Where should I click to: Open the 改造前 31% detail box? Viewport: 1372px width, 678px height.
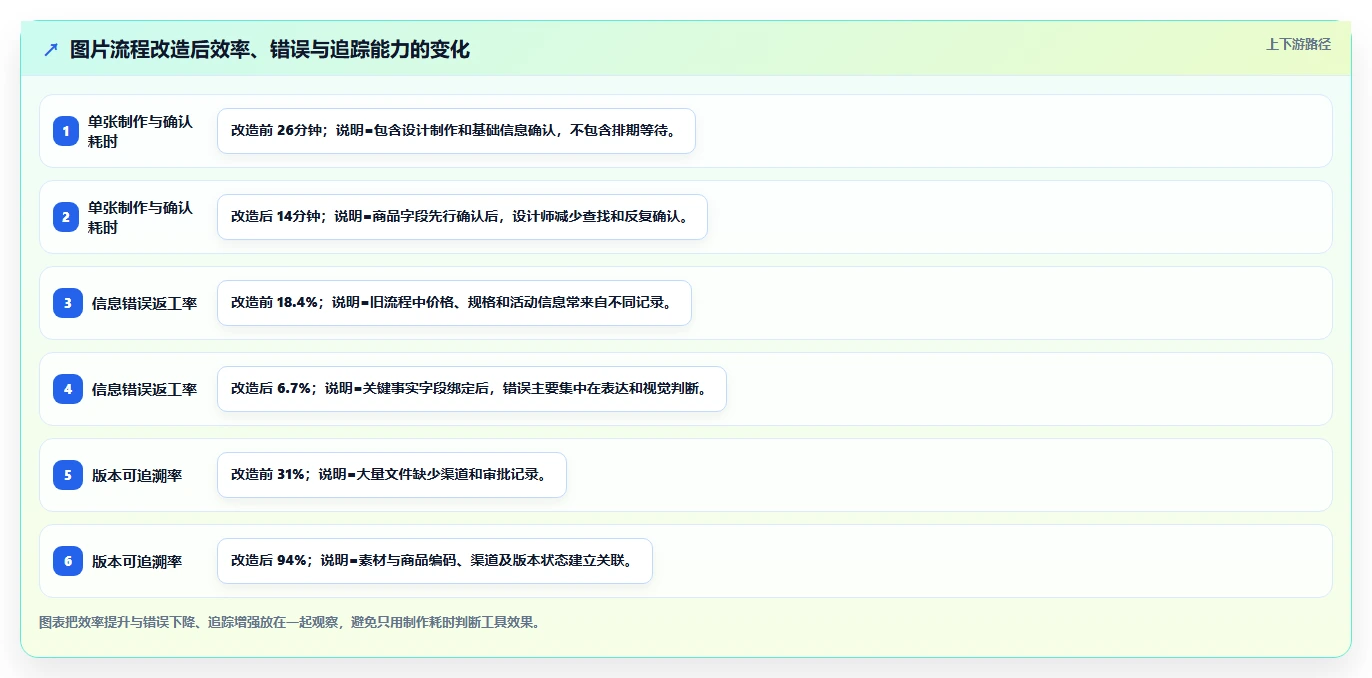point(392,475)
